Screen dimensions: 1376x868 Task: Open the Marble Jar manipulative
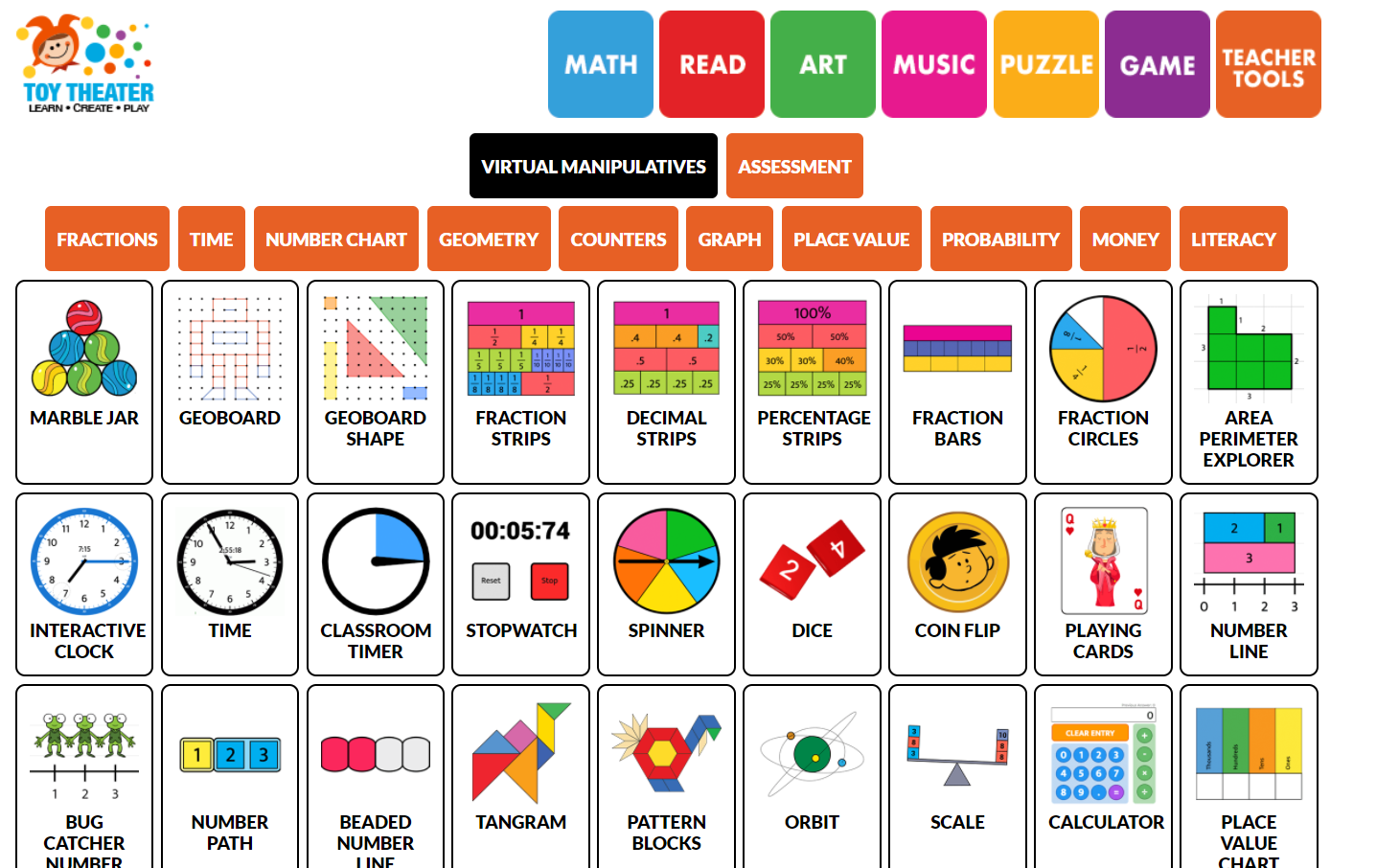coord(84,382)
